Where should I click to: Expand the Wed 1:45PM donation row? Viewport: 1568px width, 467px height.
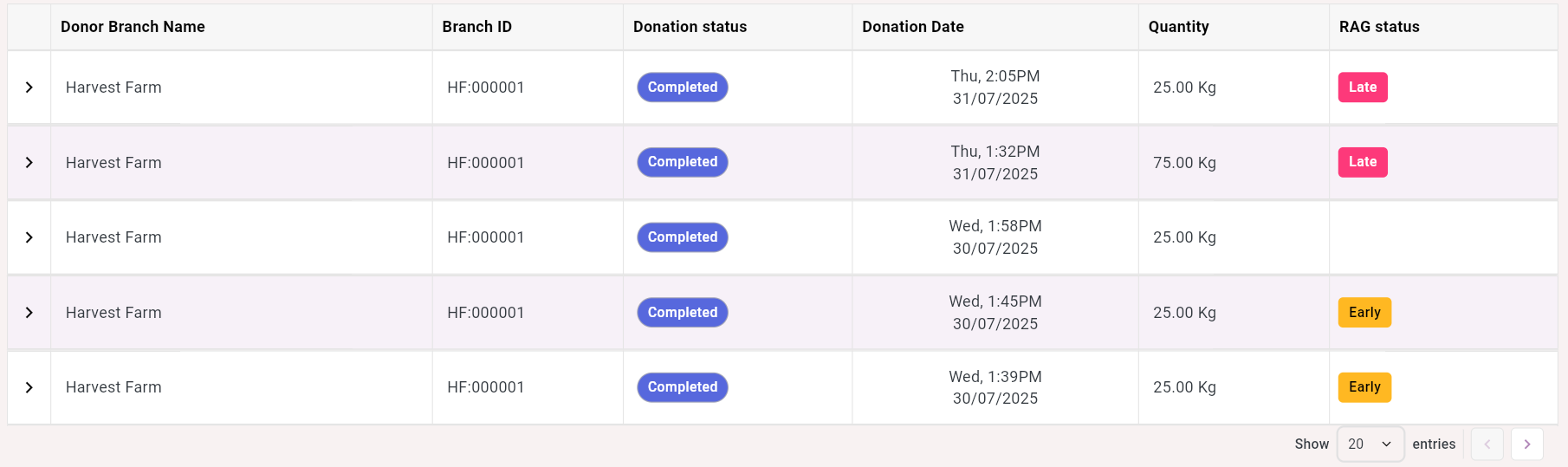tap(29, 313)
